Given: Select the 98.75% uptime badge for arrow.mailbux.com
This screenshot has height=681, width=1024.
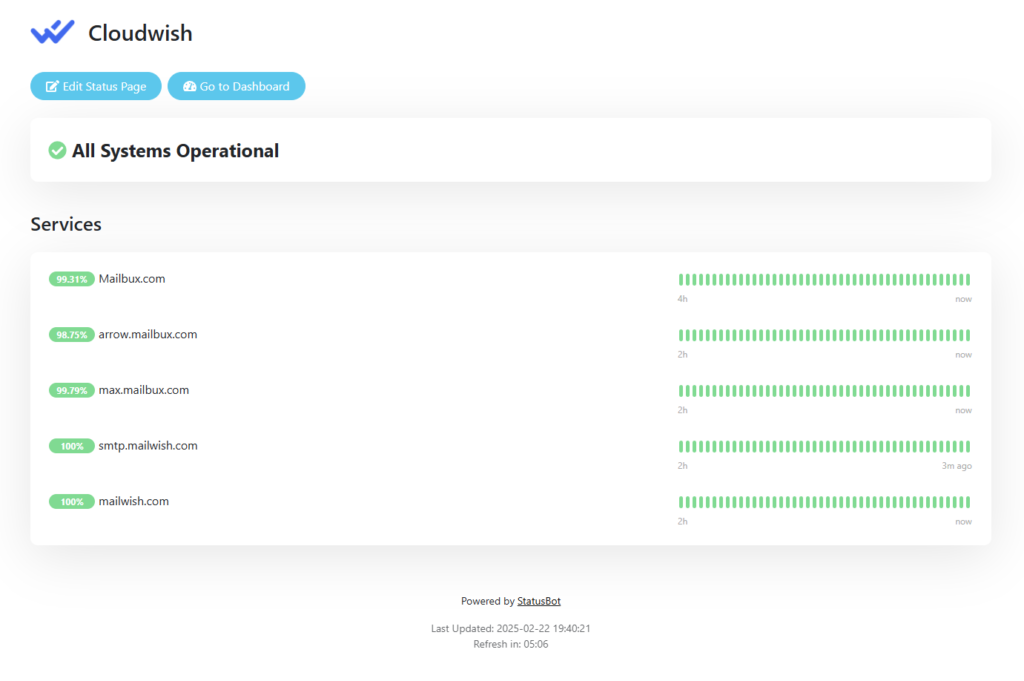Looking at the screenshot, I should click(x=71, y=335).
